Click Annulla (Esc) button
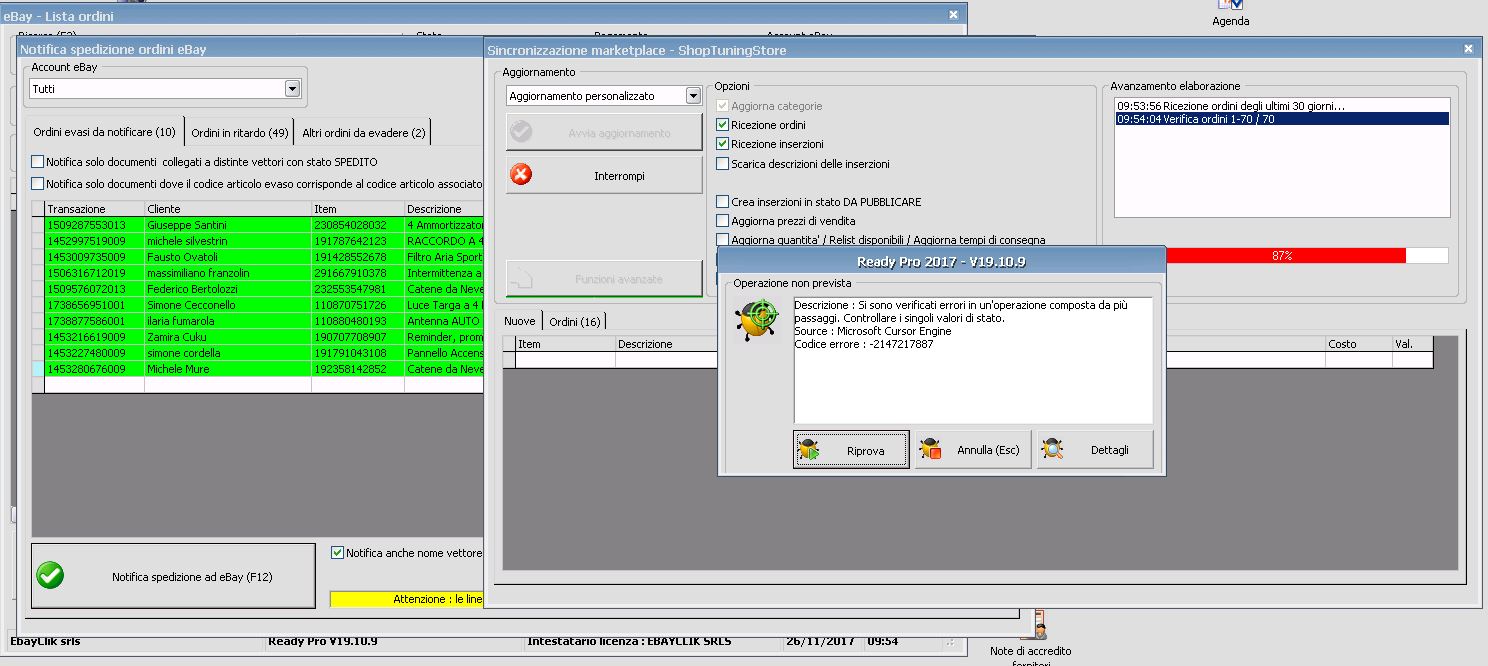The image size is (1488, 666). click(973, 450)
